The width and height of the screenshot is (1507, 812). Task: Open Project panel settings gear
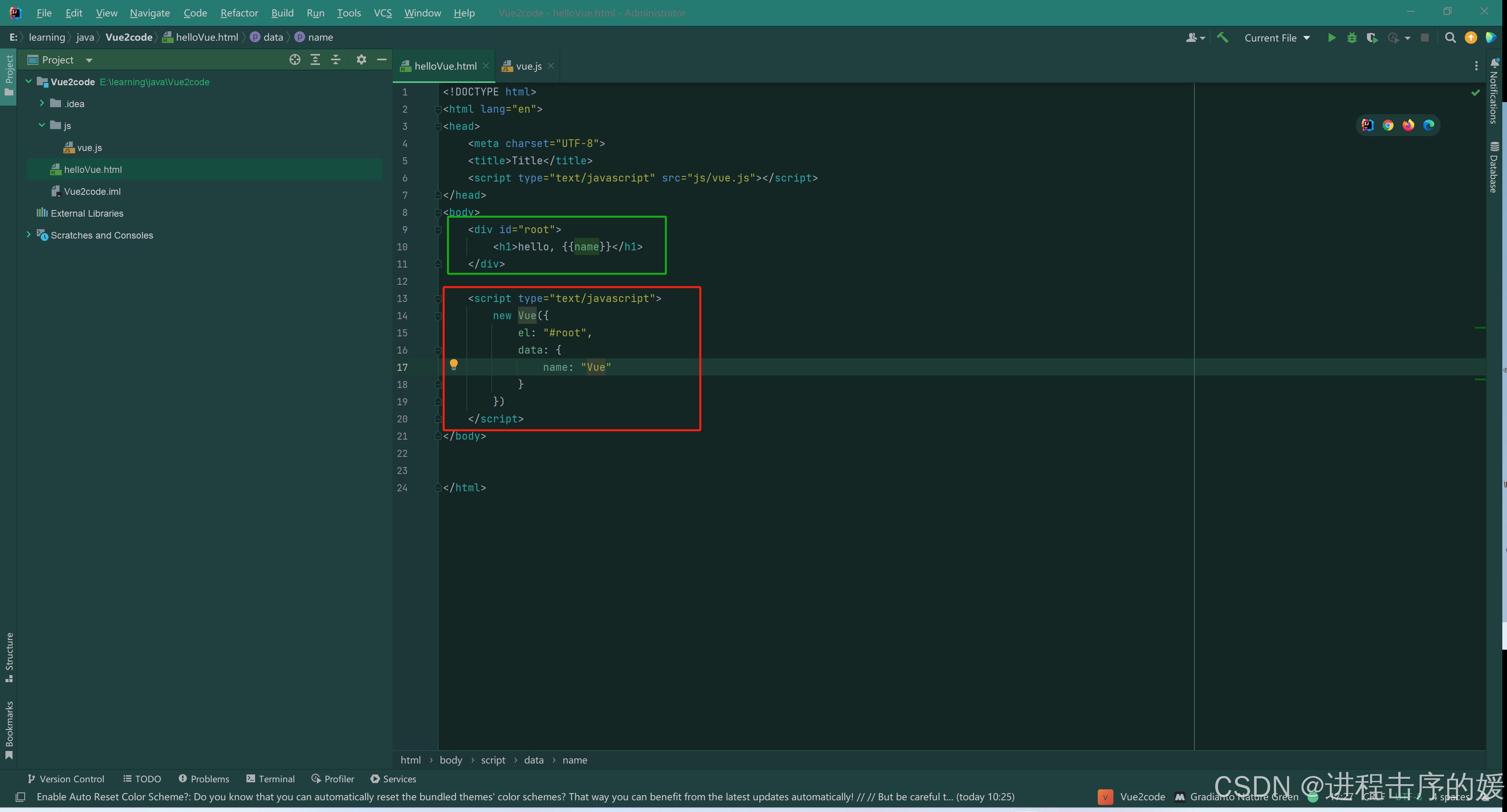(x=361, y=60)
